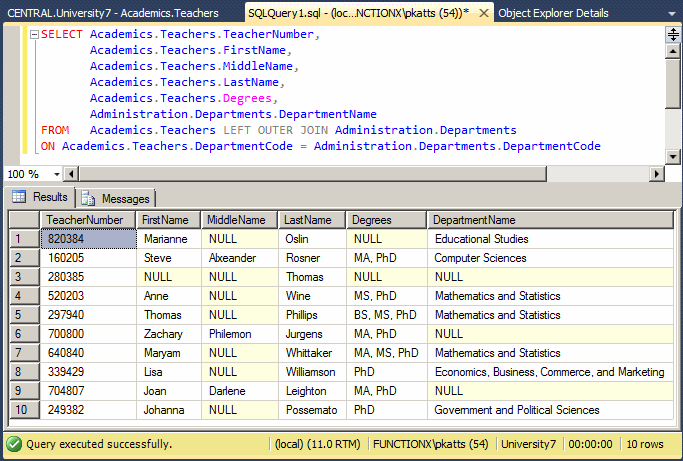Select the LastName column header

(x=312, y=220)
